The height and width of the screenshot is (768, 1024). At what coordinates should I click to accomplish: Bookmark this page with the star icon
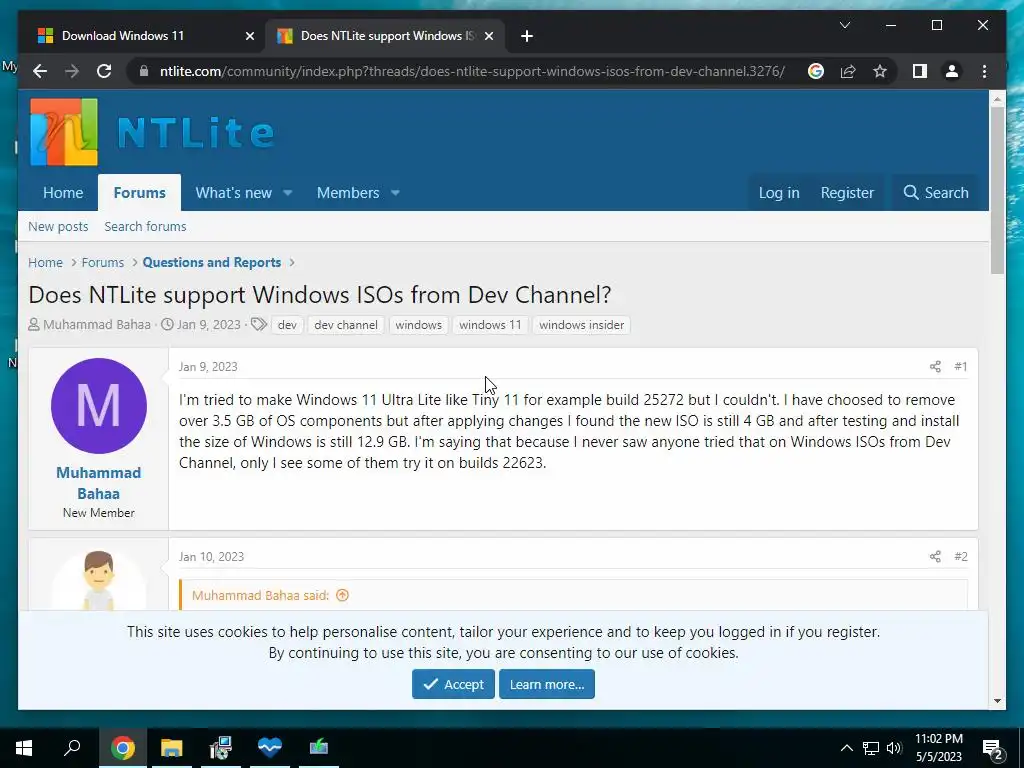tap(880, 71)
